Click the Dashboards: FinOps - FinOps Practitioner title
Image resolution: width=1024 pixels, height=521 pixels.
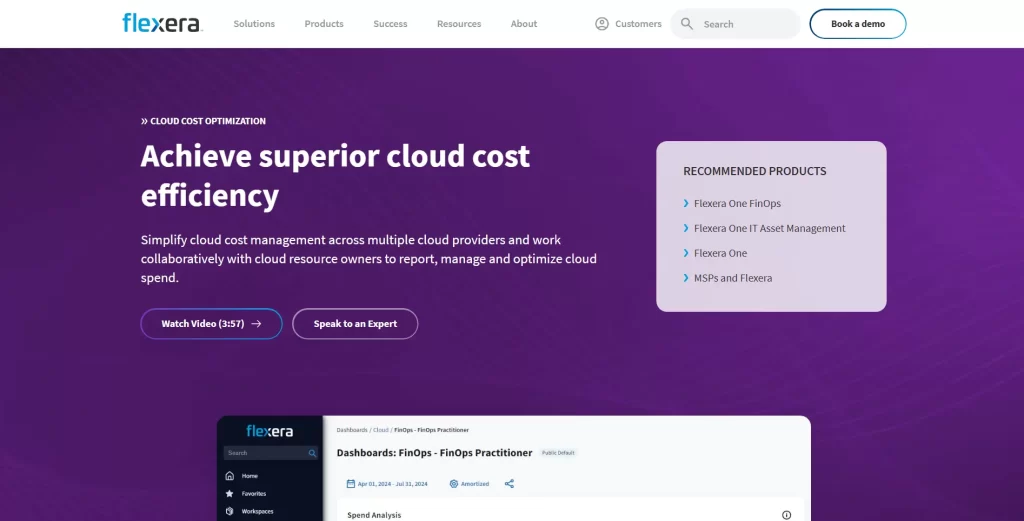point(434,452)
